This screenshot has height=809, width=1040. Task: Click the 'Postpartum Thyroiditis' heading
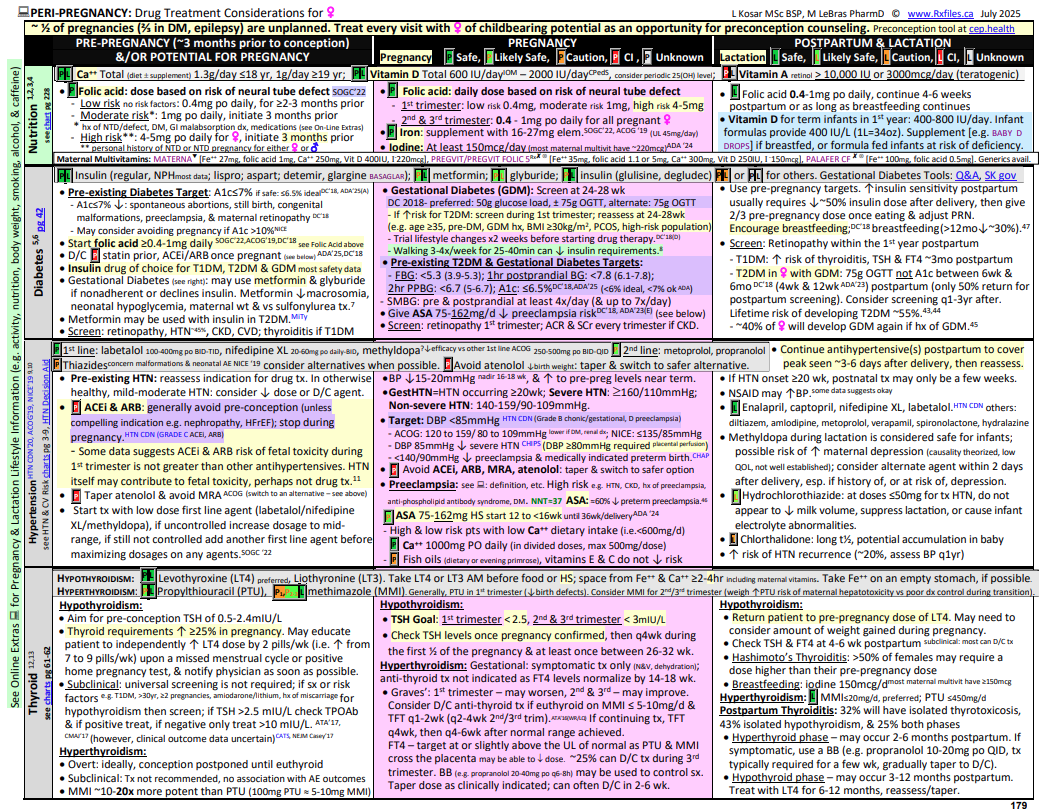click(777, 711)
